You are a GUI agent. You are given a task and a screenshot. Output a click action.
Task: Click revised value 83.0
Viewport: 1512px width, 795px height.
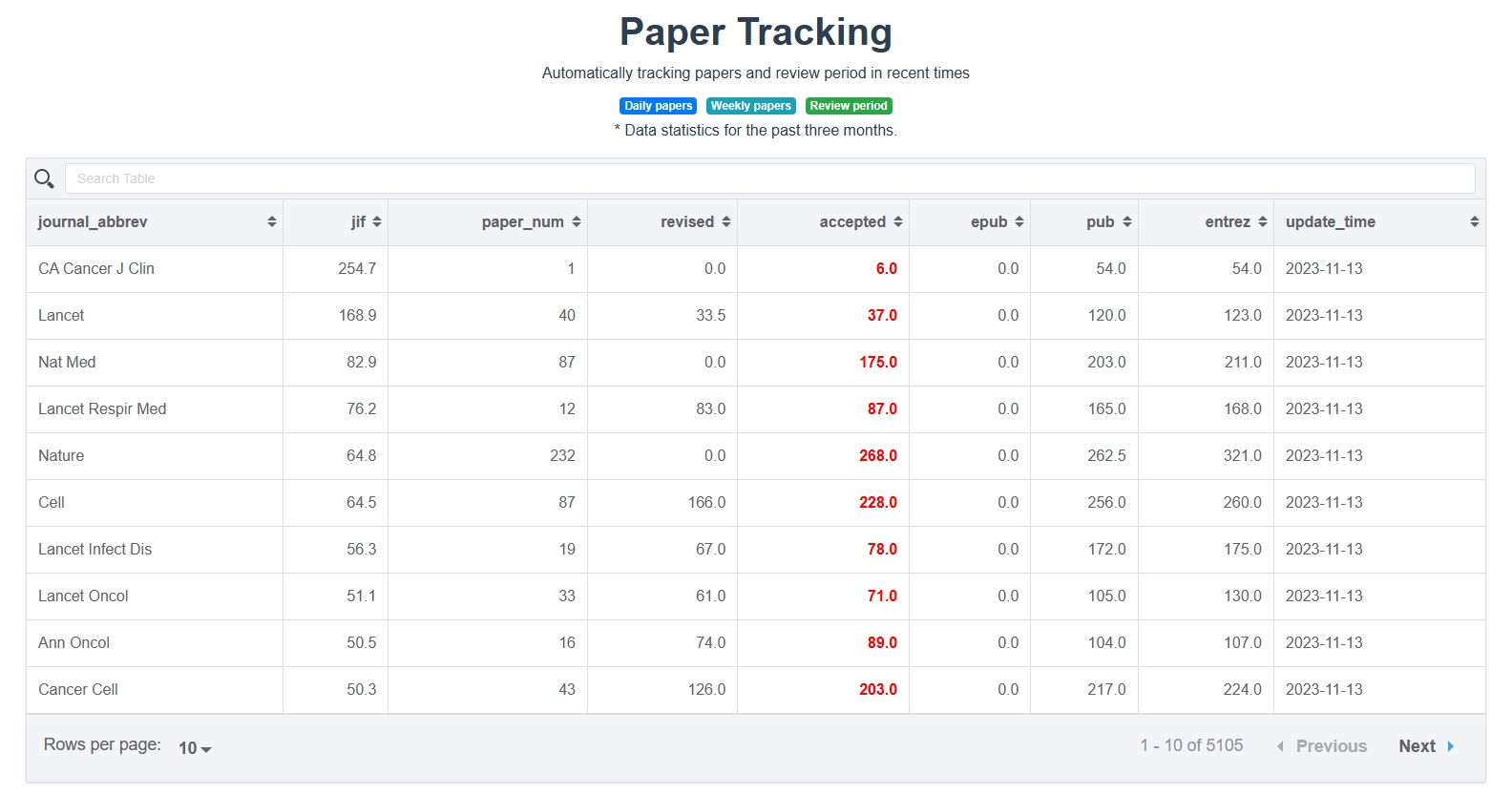[711, 409]
